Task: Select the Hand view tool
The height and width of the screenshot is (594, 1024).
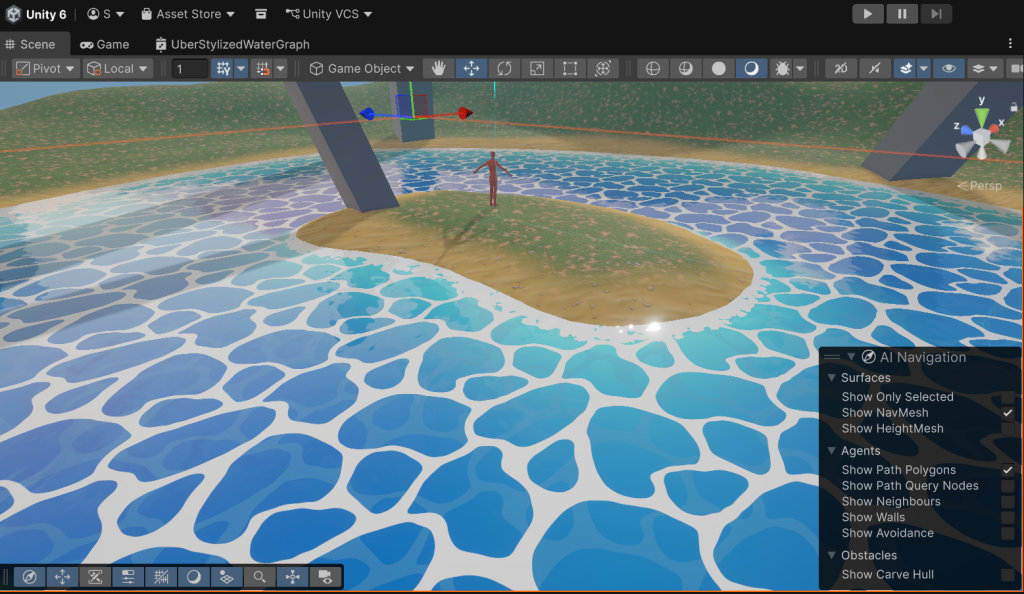Action: coord(437,69)
